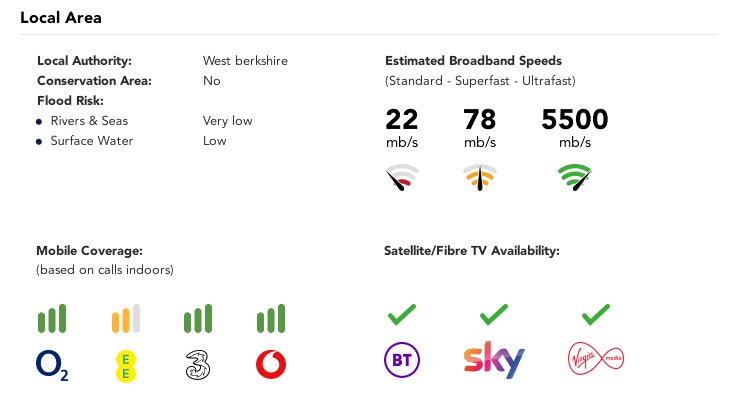Click the Local Area section heading
The width and height of the screenshot is (732, 396).
[x=61, y=18]
